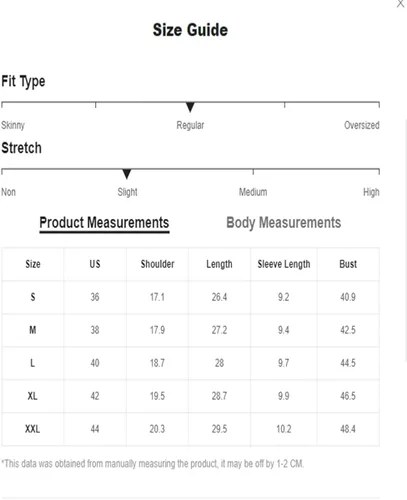Click the Fit Type Regular marker
This screenshot has width=407, height=500.
[190, 107]
